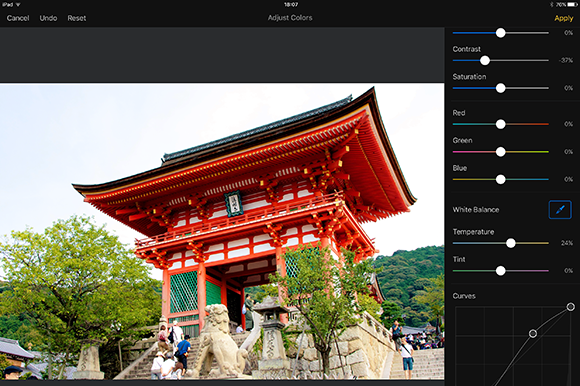Click the Contrast slider handle
Image resolution: width=580 pixels, height=386 pixels.
click(x=485, y=60)
